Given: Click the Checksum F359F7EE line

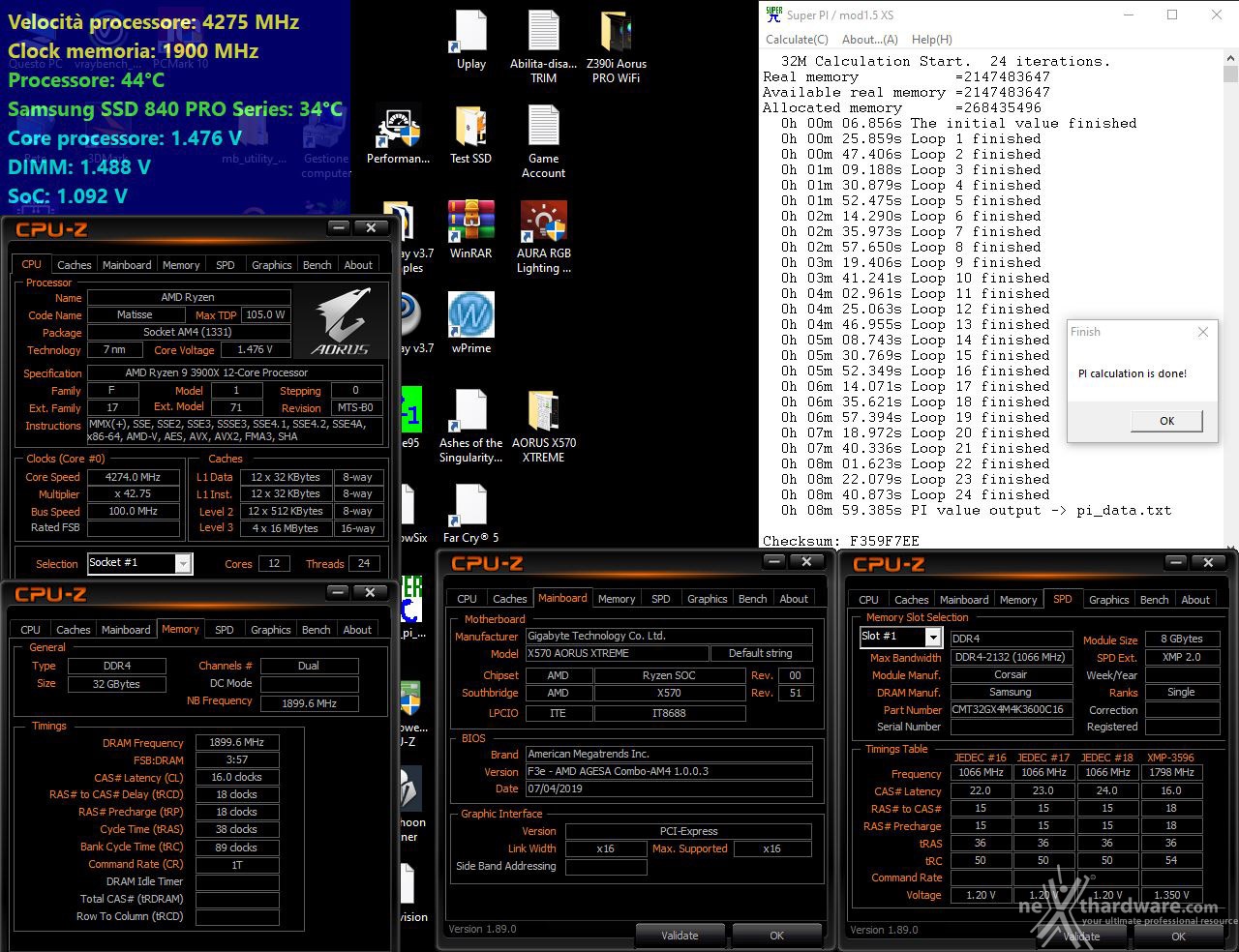Looking at the screenshot, I should [840, 541].
